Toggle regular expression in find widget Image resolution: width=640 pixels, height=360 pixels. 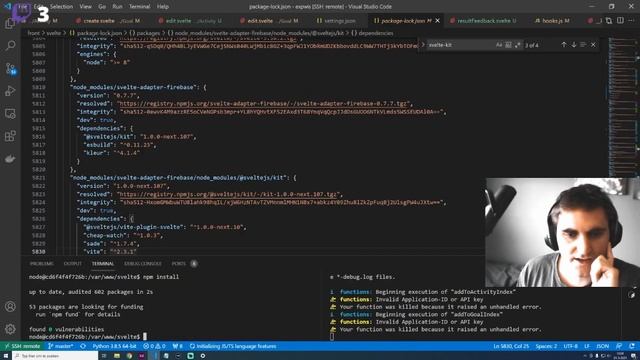pyautogui.click(x=518, y=45)
